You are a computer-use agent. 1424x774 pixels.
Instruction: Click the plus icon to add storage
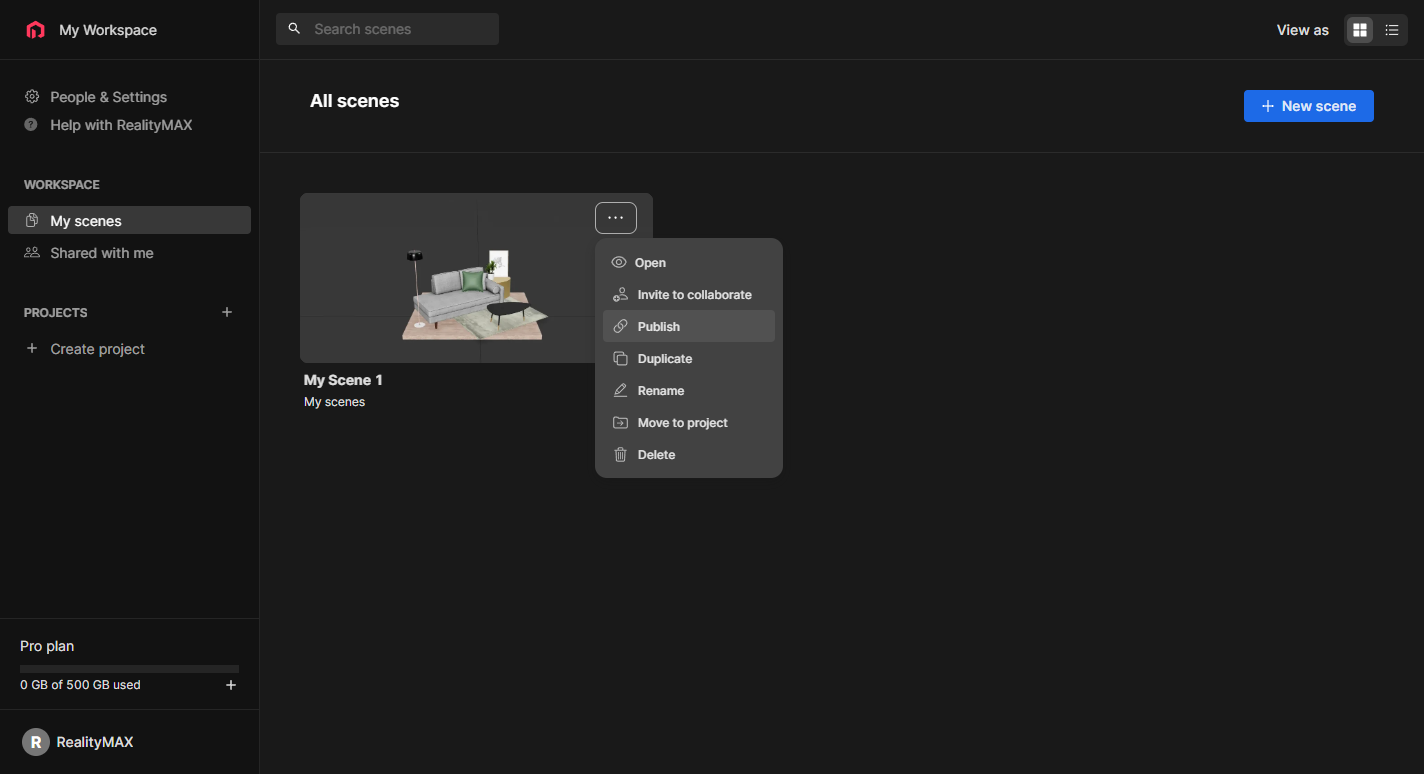231,685
